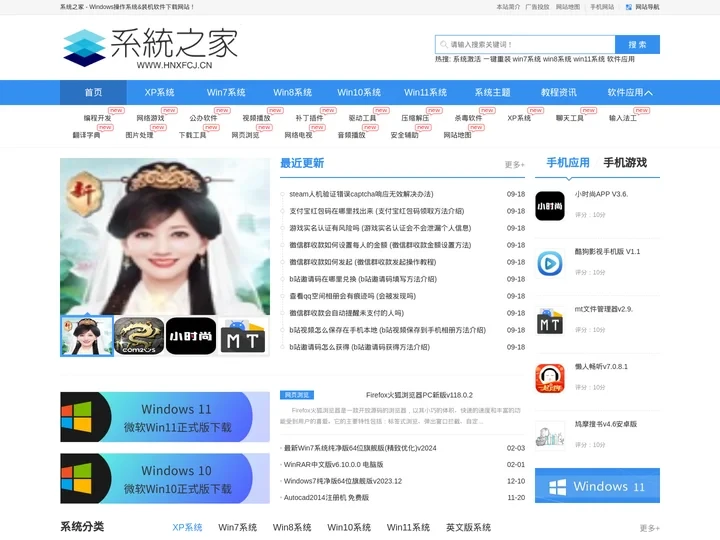Open the Win7系统 nav item

point(226,92)
